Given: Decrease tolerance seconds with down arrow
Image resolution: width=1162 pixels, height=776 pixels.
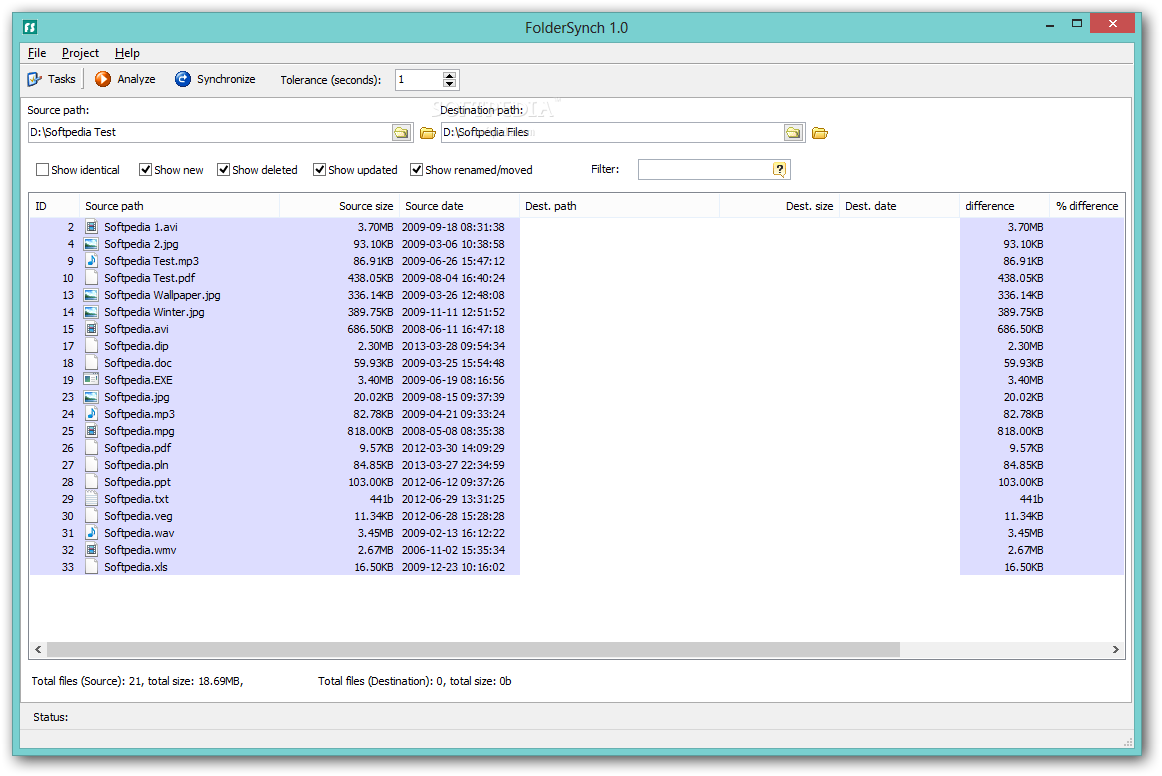Looking at the screenshot, I should pos(450,84).
